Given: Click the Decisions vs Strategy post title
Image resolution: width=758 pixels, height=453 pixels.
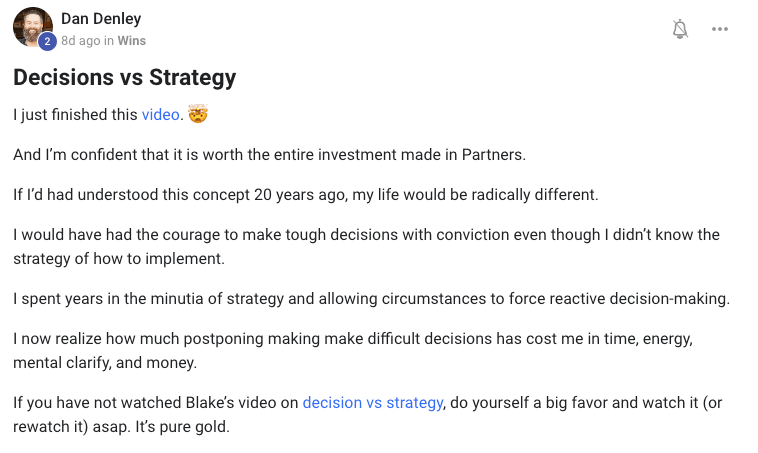Looking at the screenshot, I should [125, 77].
